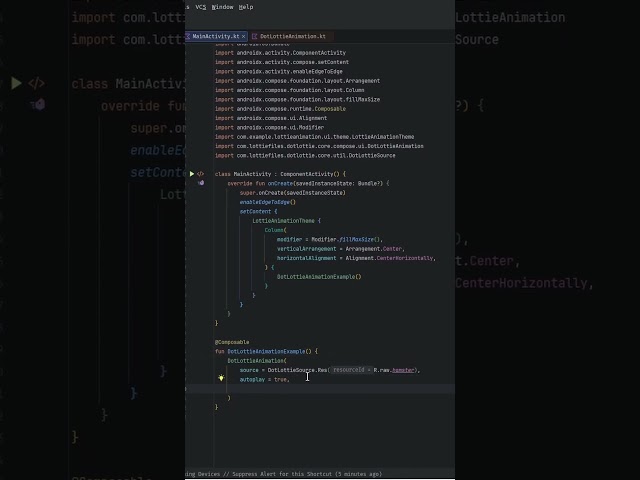Click the import 'androidx.compose.ui.Alignment'

point(271,118)
